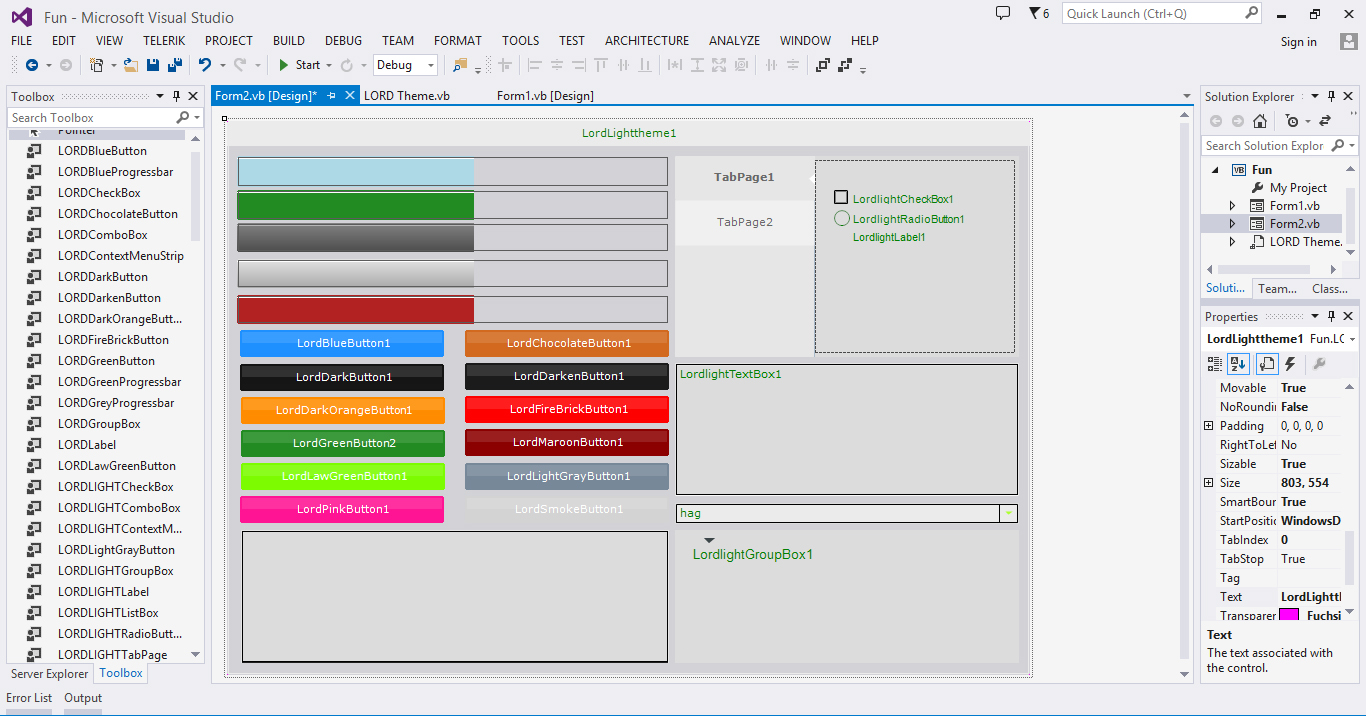
Task: Select the LordlightRadioButton1 radio button
Action: coord(842,219)
